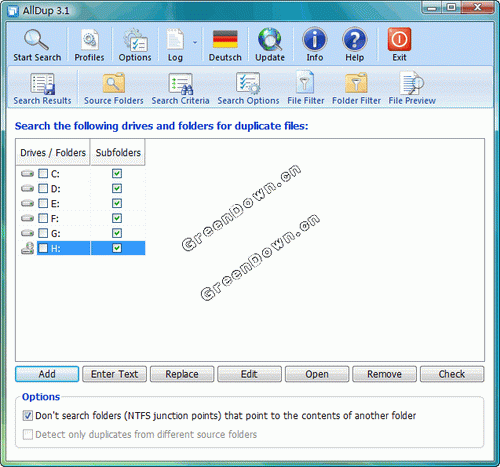Check the D: drive checkbox
This screenshot has width=500, height=467.
coord(43,189)
